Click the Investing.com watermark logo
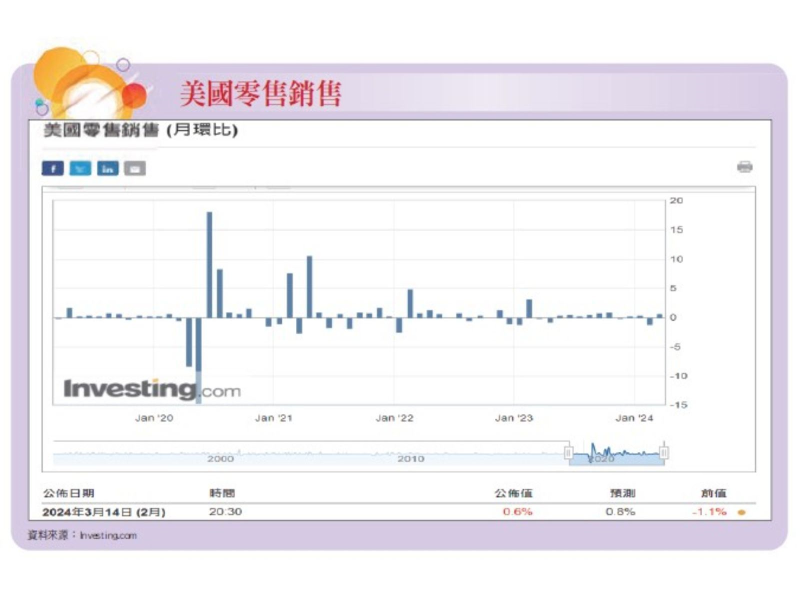The height and width of the screenshot is (600, 800). 152,389
